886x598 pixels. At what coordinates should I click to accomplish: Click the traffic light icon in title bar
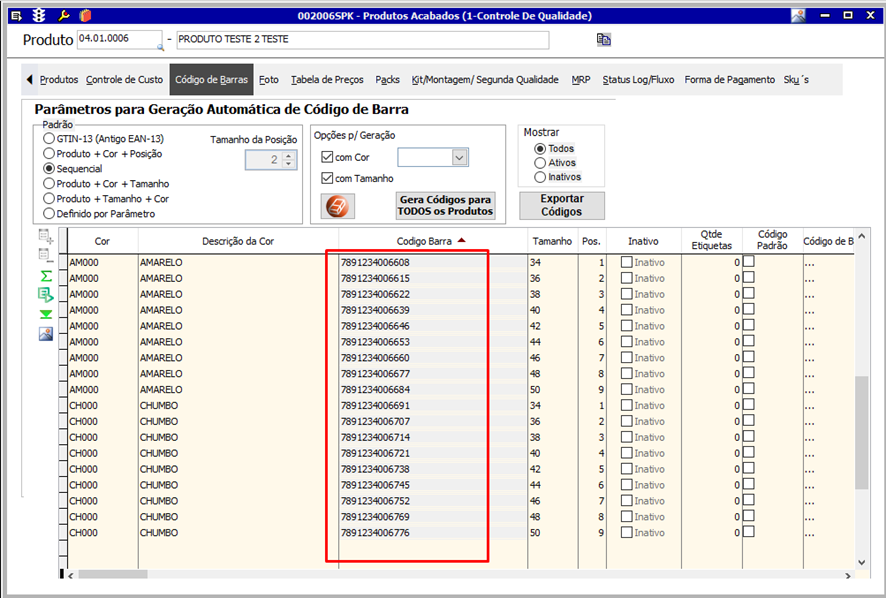tap(39, 16)
